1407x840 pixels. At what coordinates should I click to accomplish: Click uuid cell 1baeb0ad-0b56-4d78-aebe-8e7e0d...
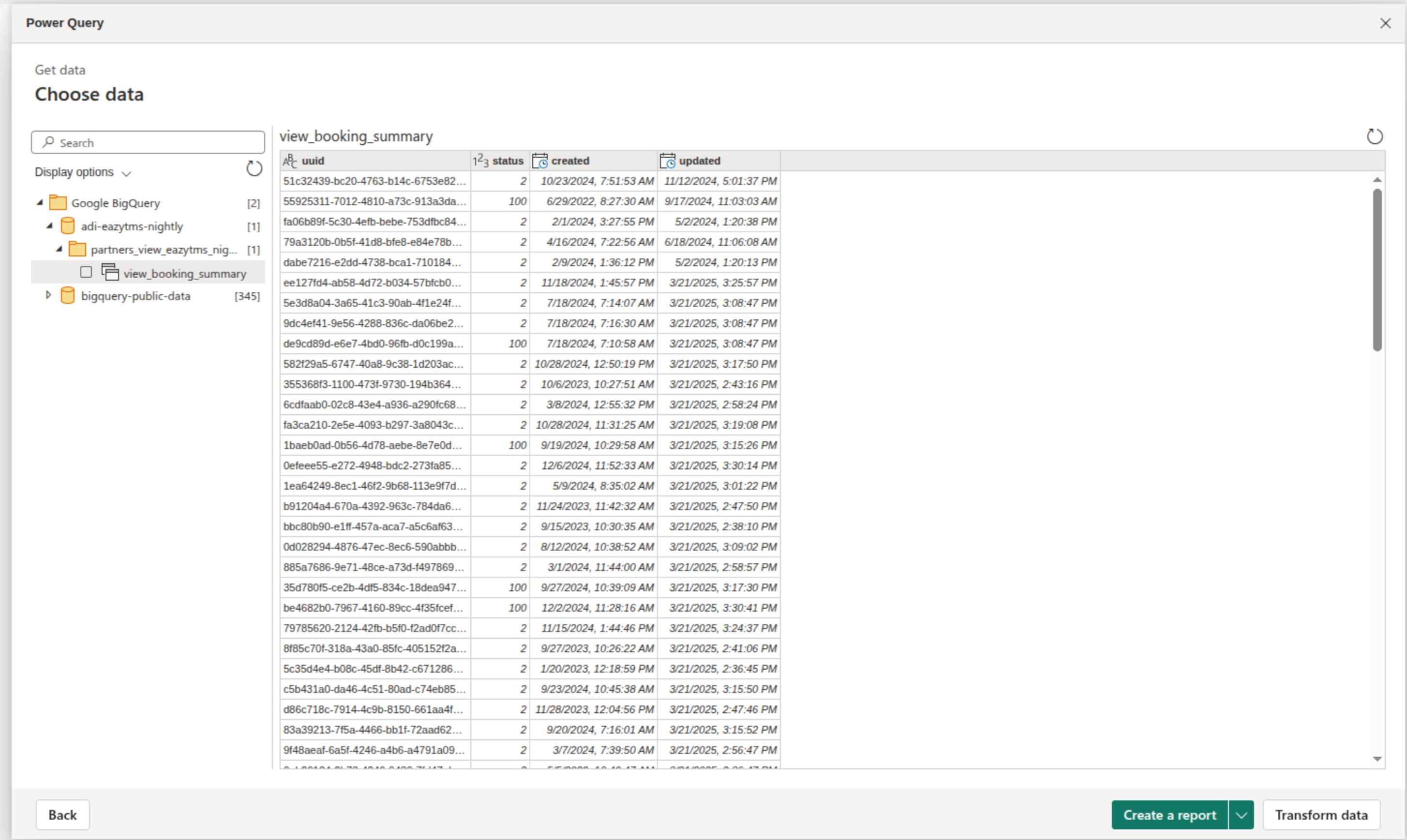click(x=375, y=446)
